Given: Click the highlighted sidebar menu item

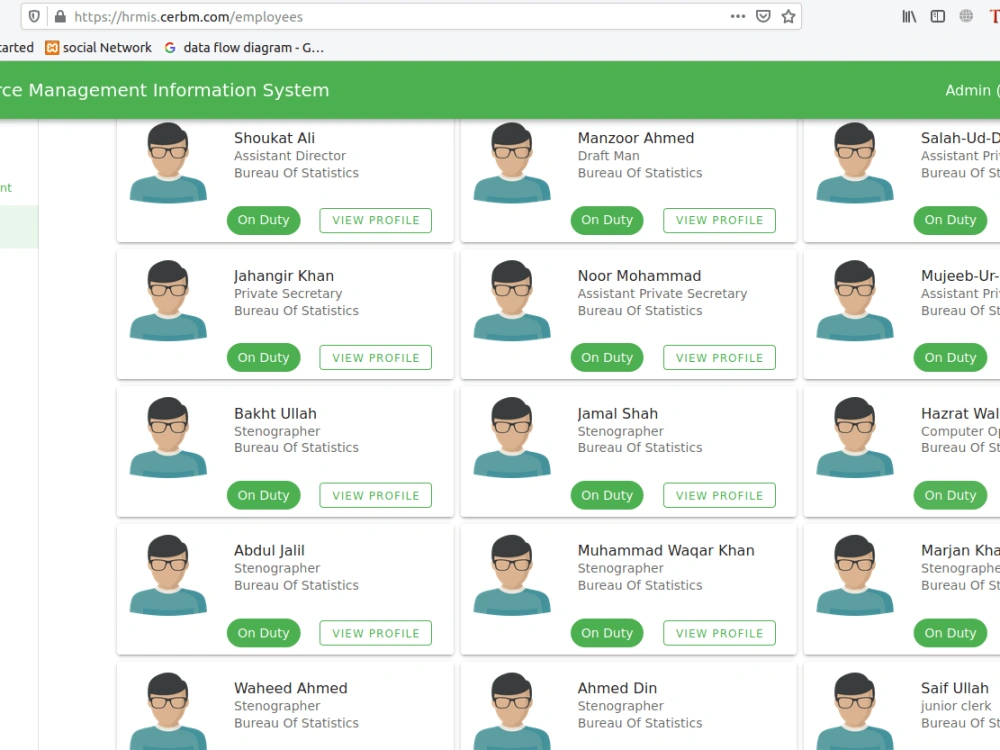Looking at the screenshot, I should click(x=18, y=226).
